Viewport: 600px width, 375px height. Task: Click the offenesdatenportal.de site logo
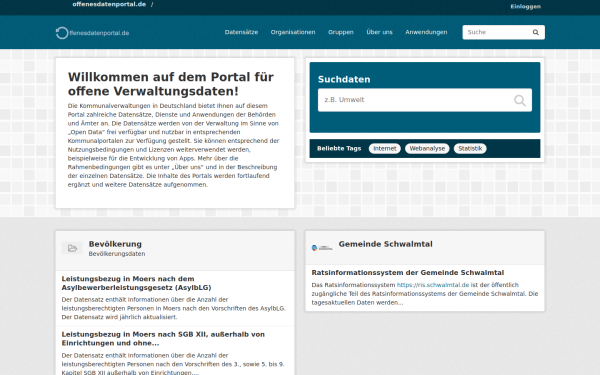92,33
